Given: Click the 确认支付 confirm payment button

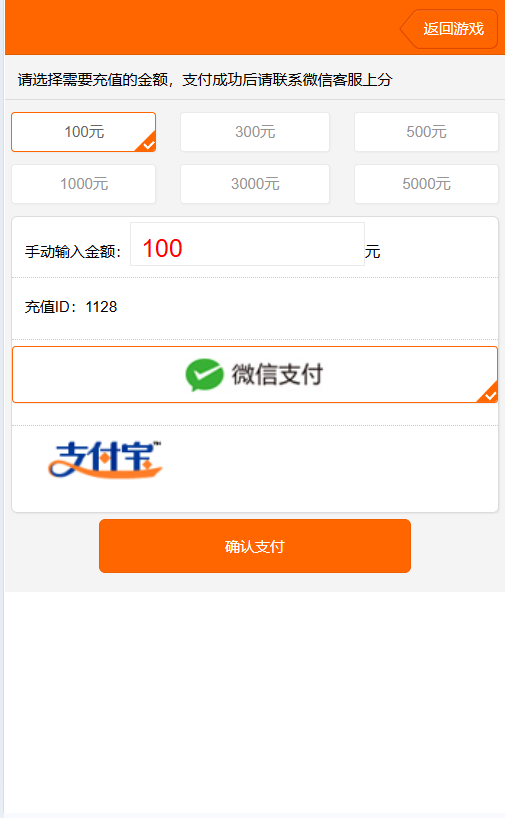Looking at the screenshot, I should (255, 546).
